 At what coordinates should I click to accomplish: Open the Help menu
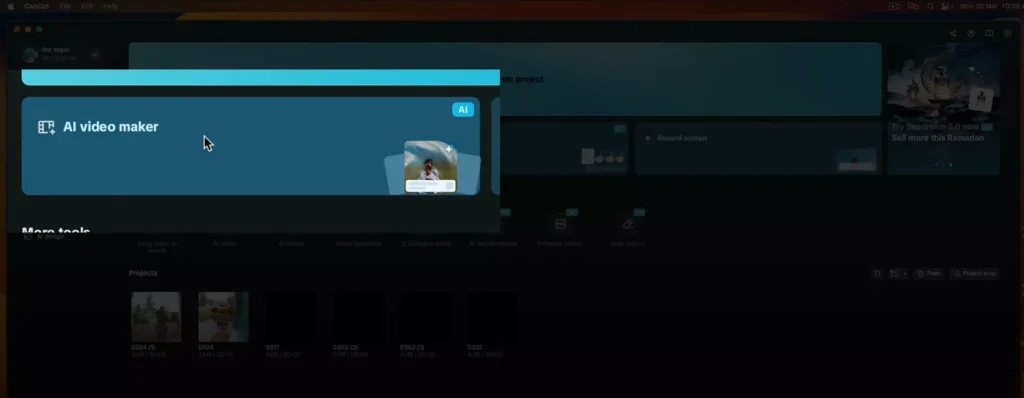point(110,6)
